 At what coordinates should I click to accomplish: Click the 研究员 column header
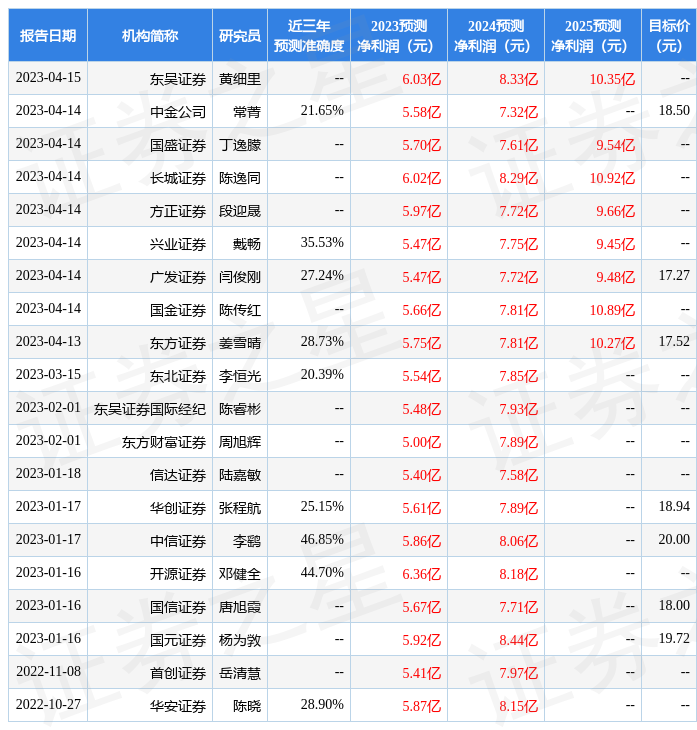240,35
